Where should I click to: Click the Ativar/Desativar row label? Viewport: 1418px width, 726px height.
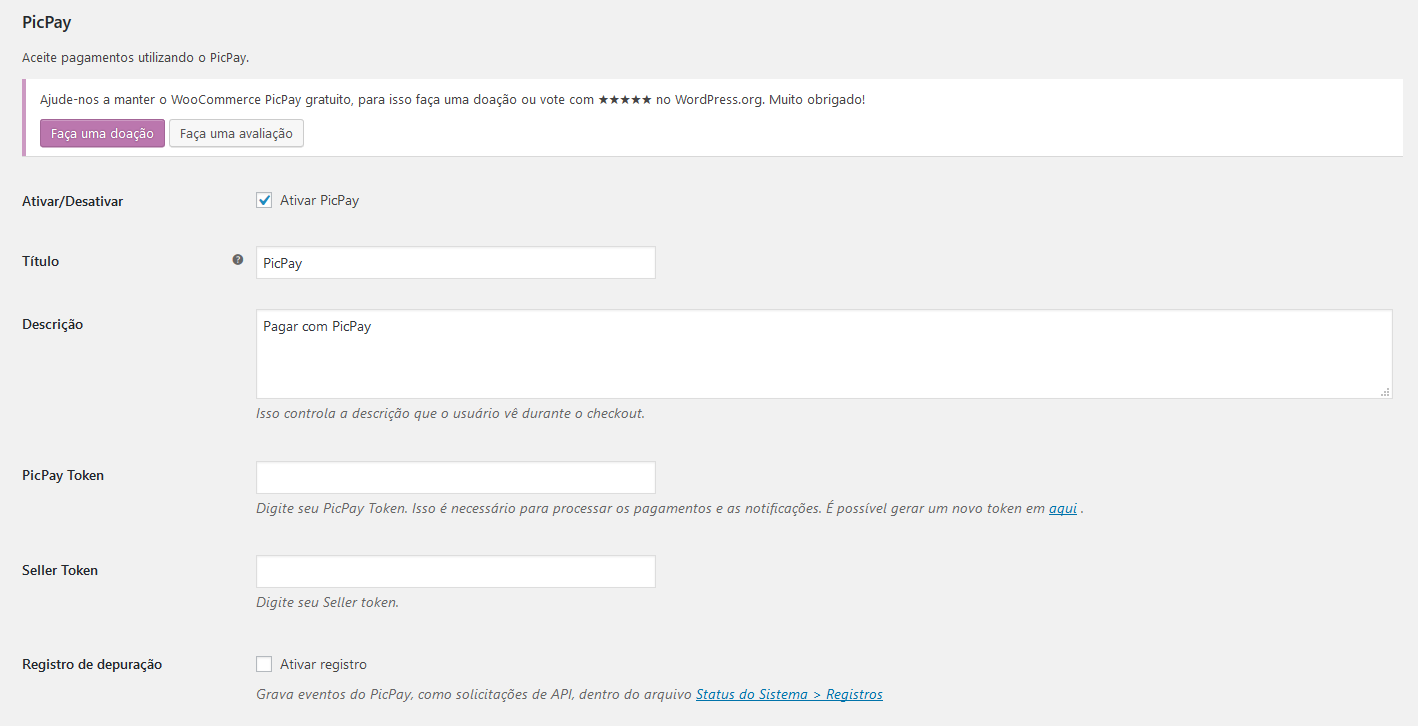72,201
